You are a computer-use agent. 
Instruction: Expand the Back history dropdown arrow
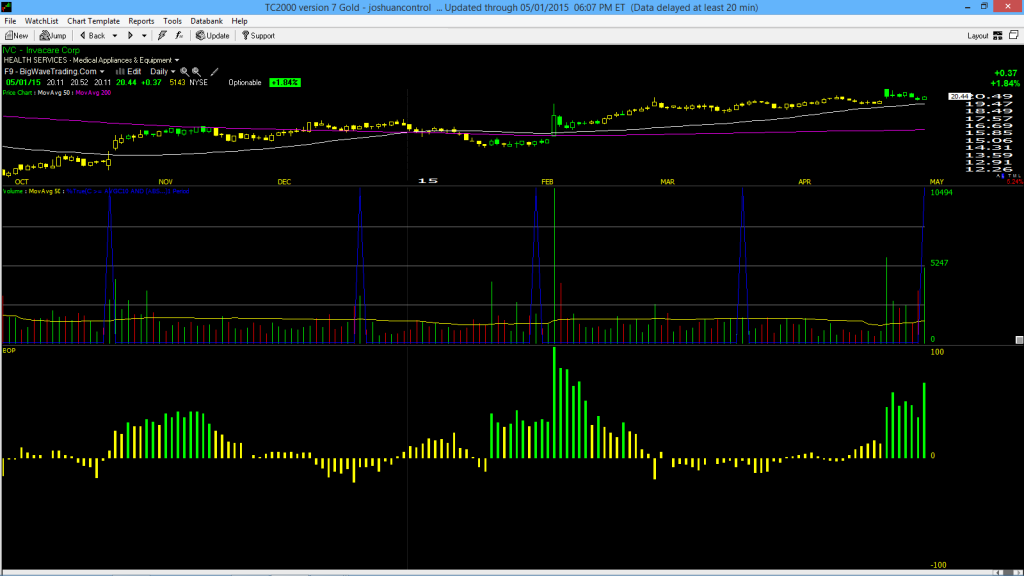click(x=115, y=36)
